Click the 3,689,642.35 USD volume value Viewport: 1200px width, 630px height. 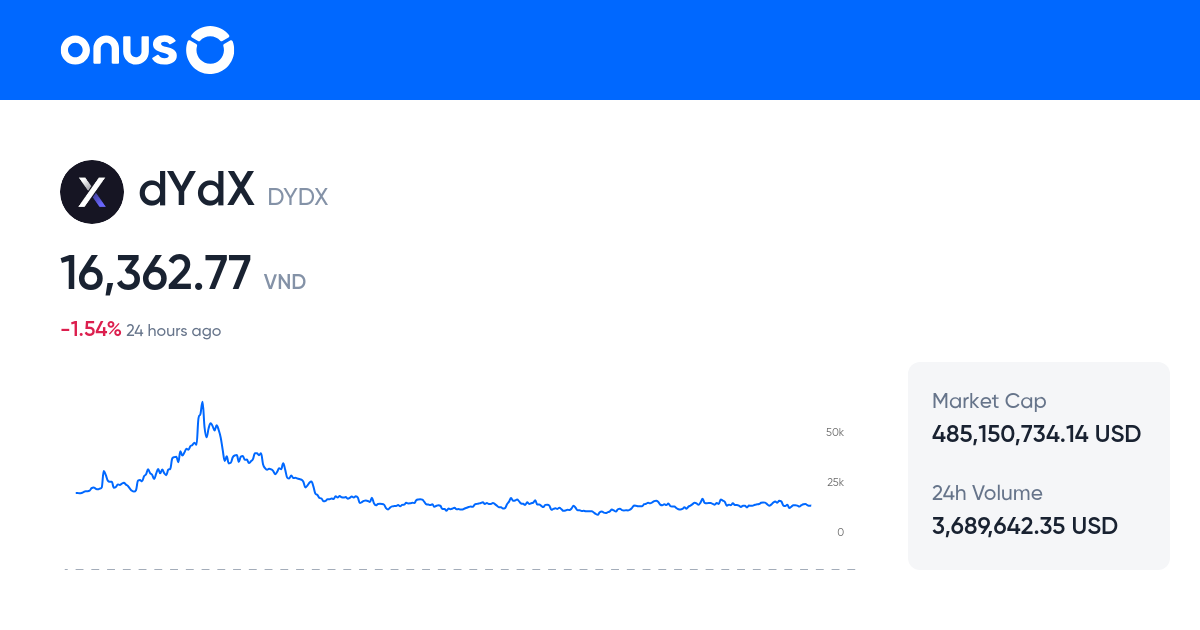coord(1024,526)
